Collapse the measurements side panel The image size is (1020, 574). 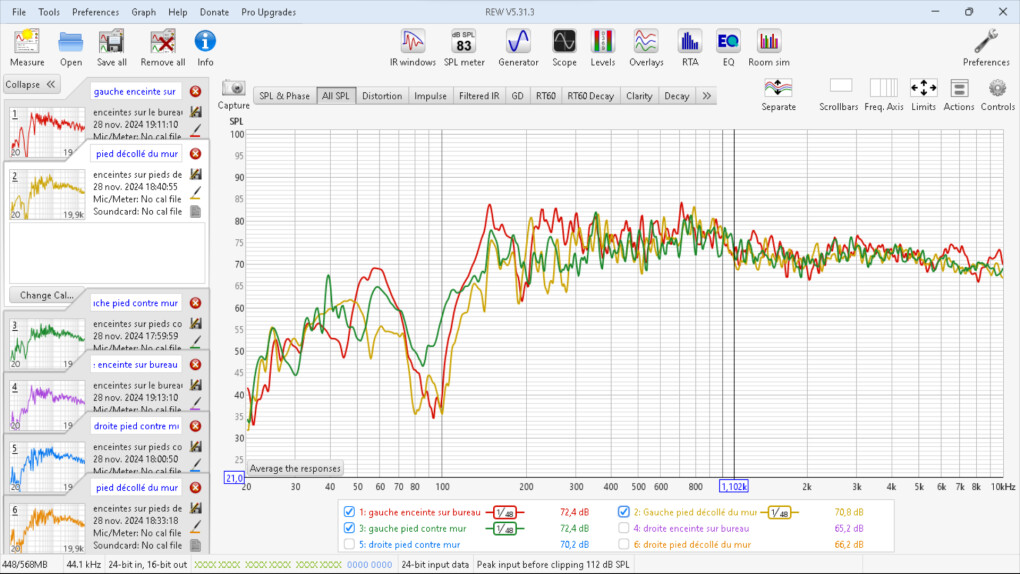[31, 85]
